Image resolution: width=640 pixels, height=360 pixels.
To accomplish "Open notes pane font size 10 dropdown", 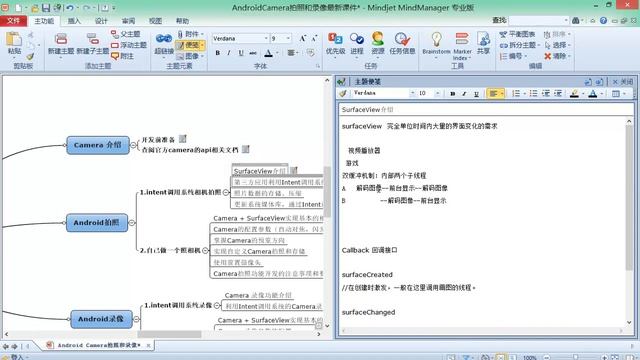I will tap(437, 93).
